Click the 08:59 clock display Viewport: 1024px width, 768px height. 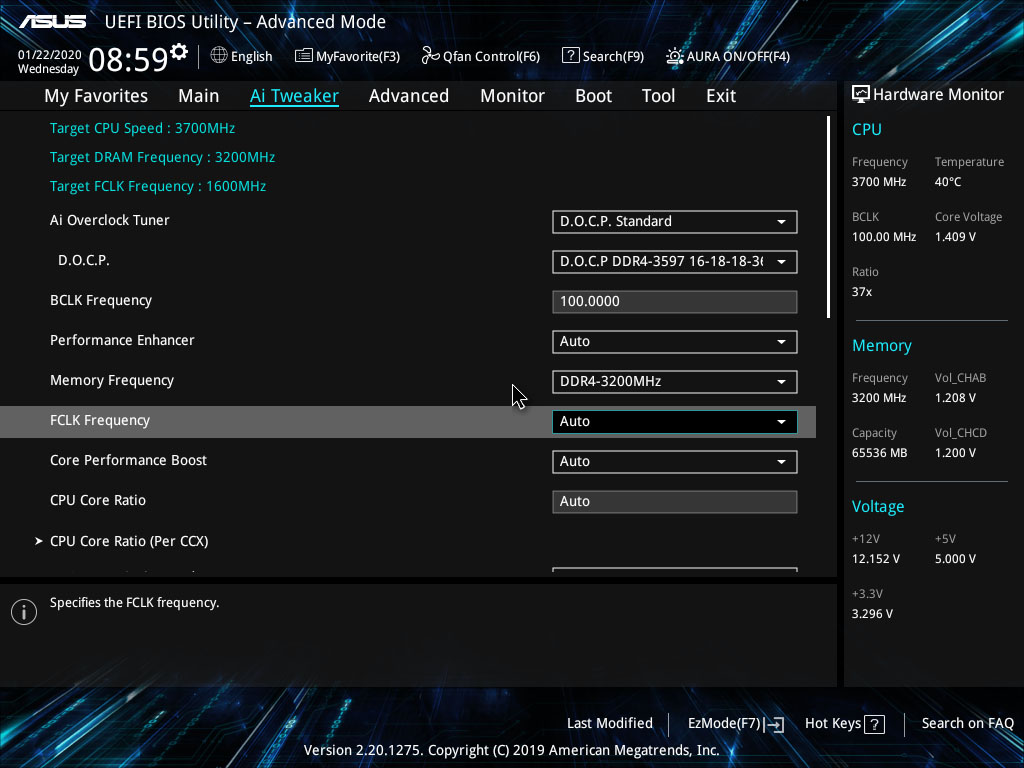click(x=128, y=59)
